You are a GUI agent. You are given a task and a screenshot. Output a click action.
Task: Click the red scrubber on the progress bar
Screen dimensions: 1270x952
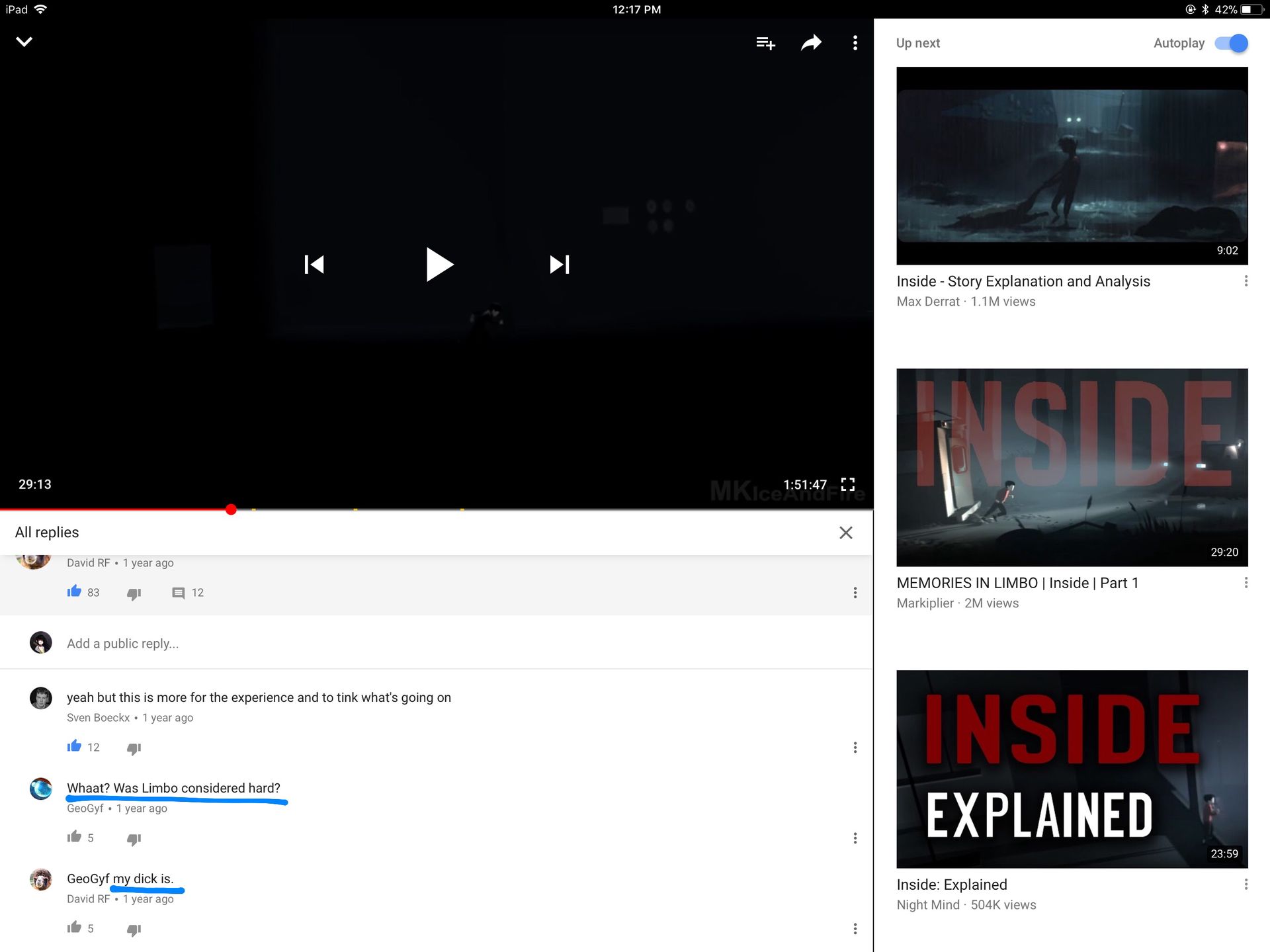click(x=231, y=509)
